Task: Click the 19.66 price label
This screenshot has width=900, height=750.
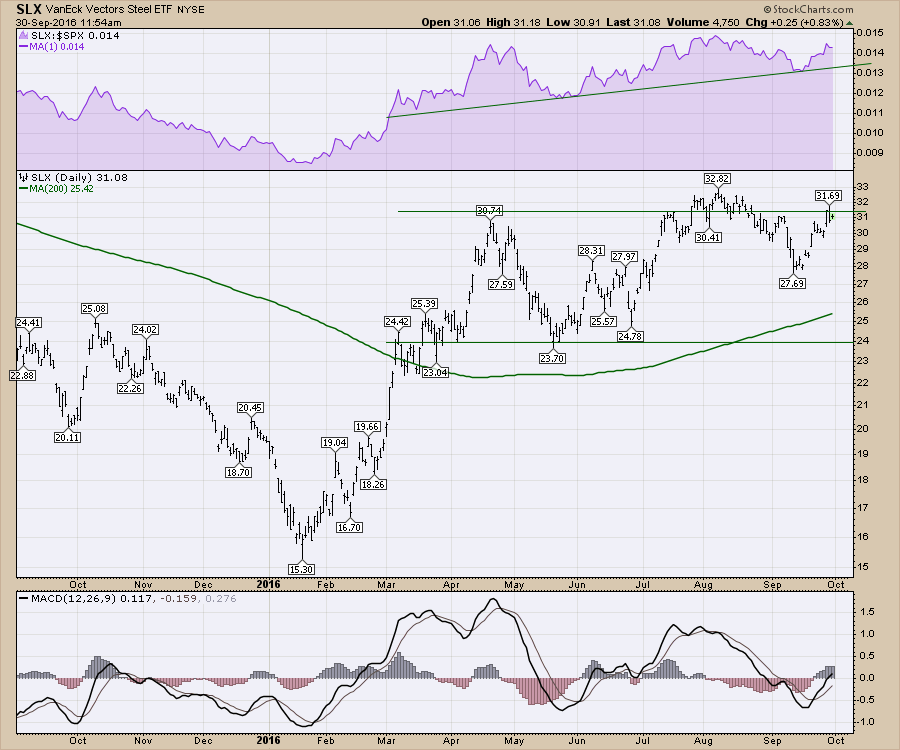Action: [x=367, y=426]
